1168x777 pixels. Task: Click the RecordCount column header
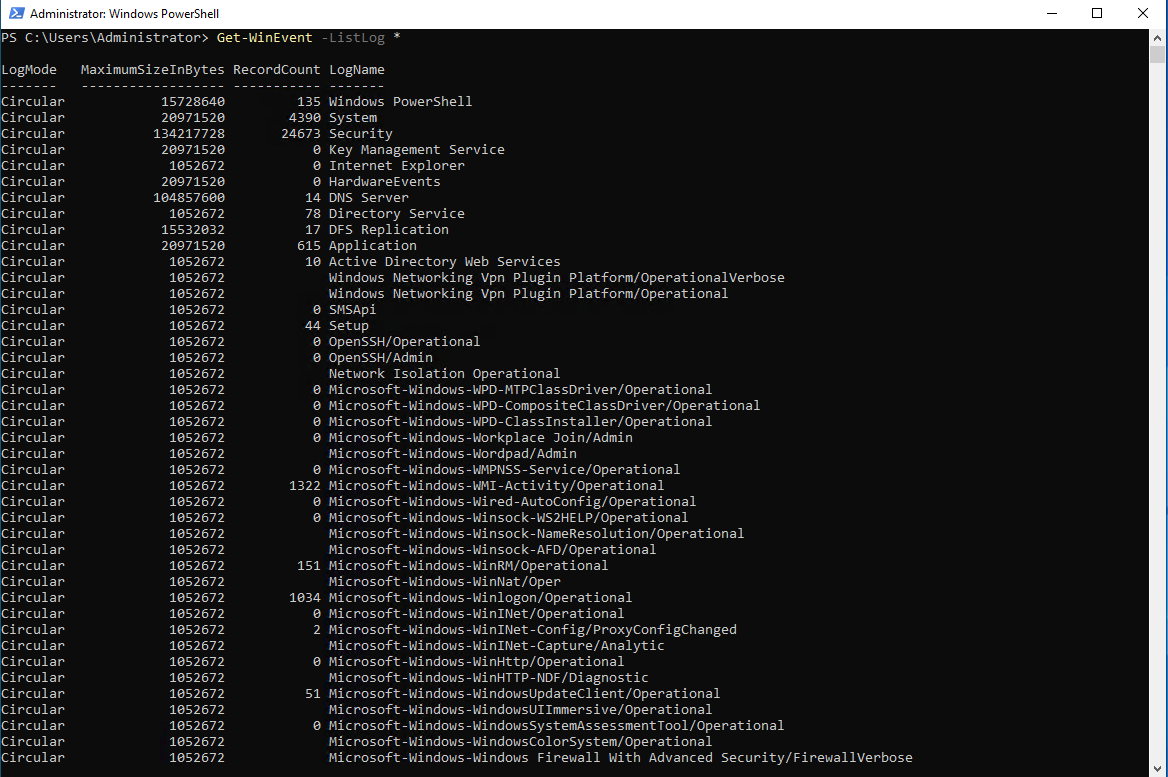pyautogui.click(x=276, y=70)
